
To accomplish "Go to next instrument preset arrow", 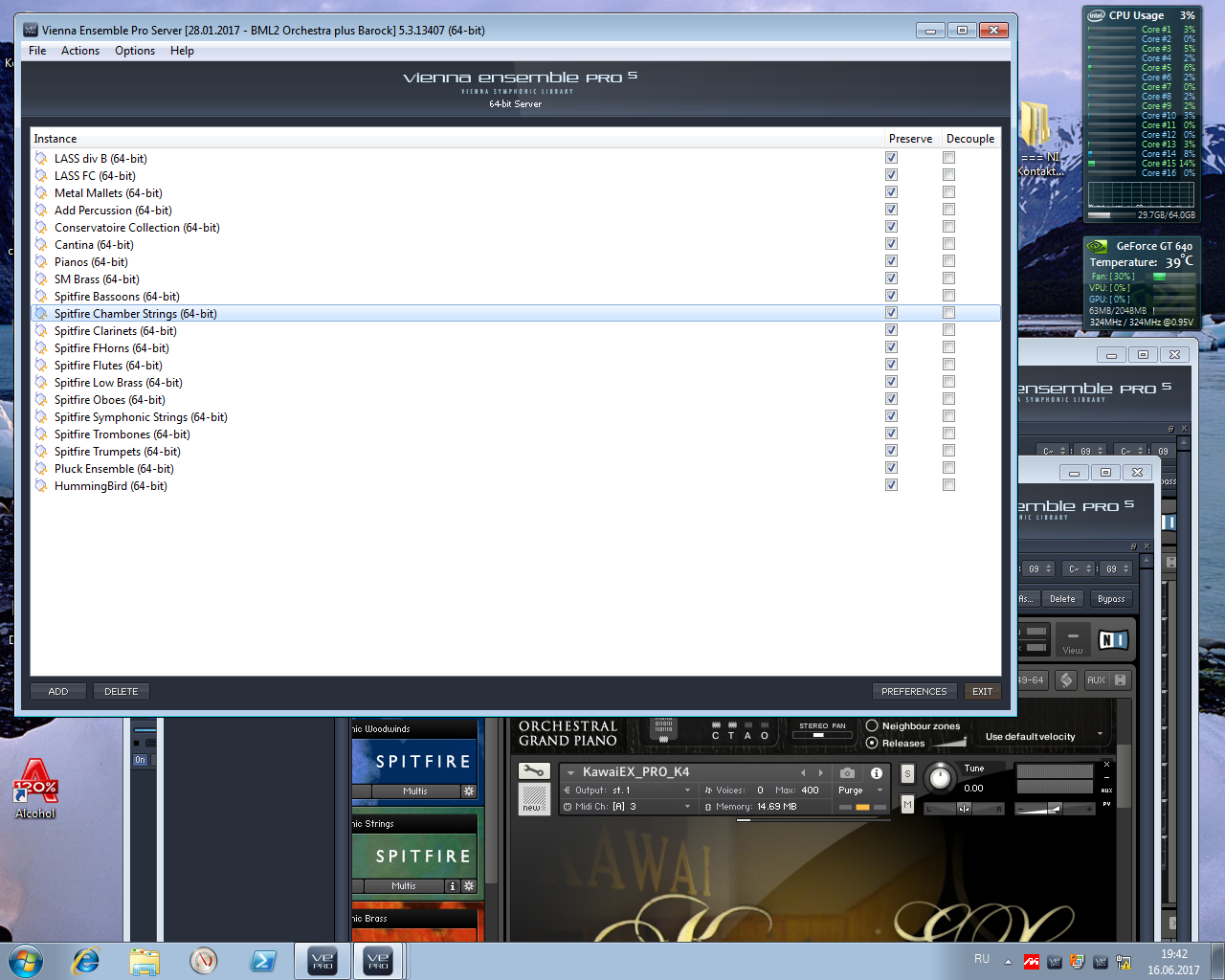I will coord(820,772).
